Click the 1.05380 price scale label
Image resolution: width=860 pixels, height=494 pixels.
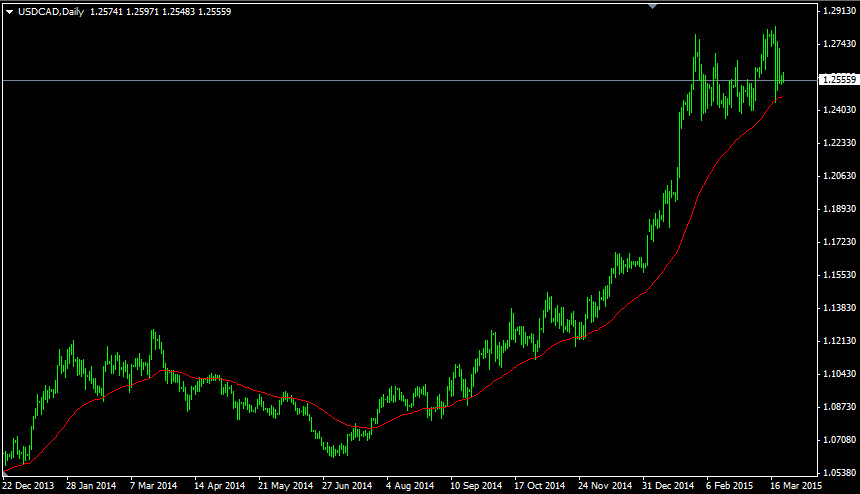click(840, 472)
